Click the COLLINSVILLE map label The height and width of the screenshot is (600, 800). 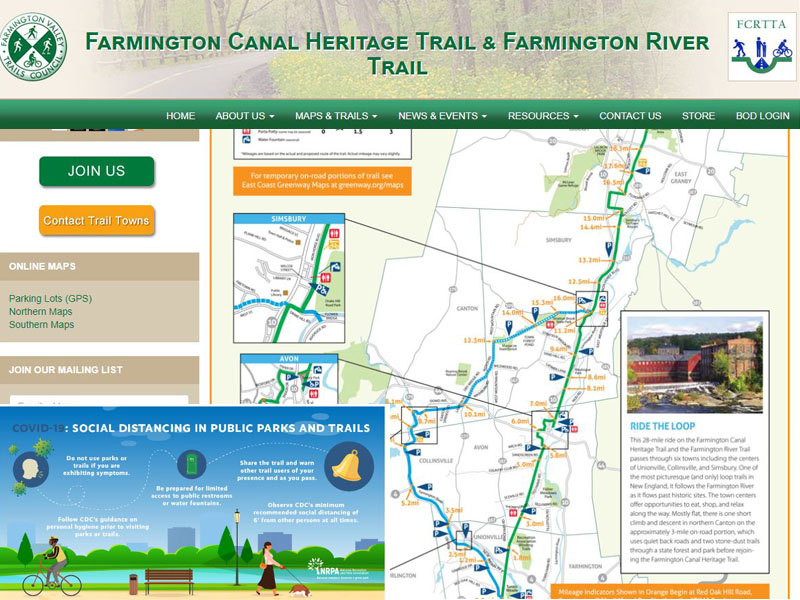(x=435, y=460)
